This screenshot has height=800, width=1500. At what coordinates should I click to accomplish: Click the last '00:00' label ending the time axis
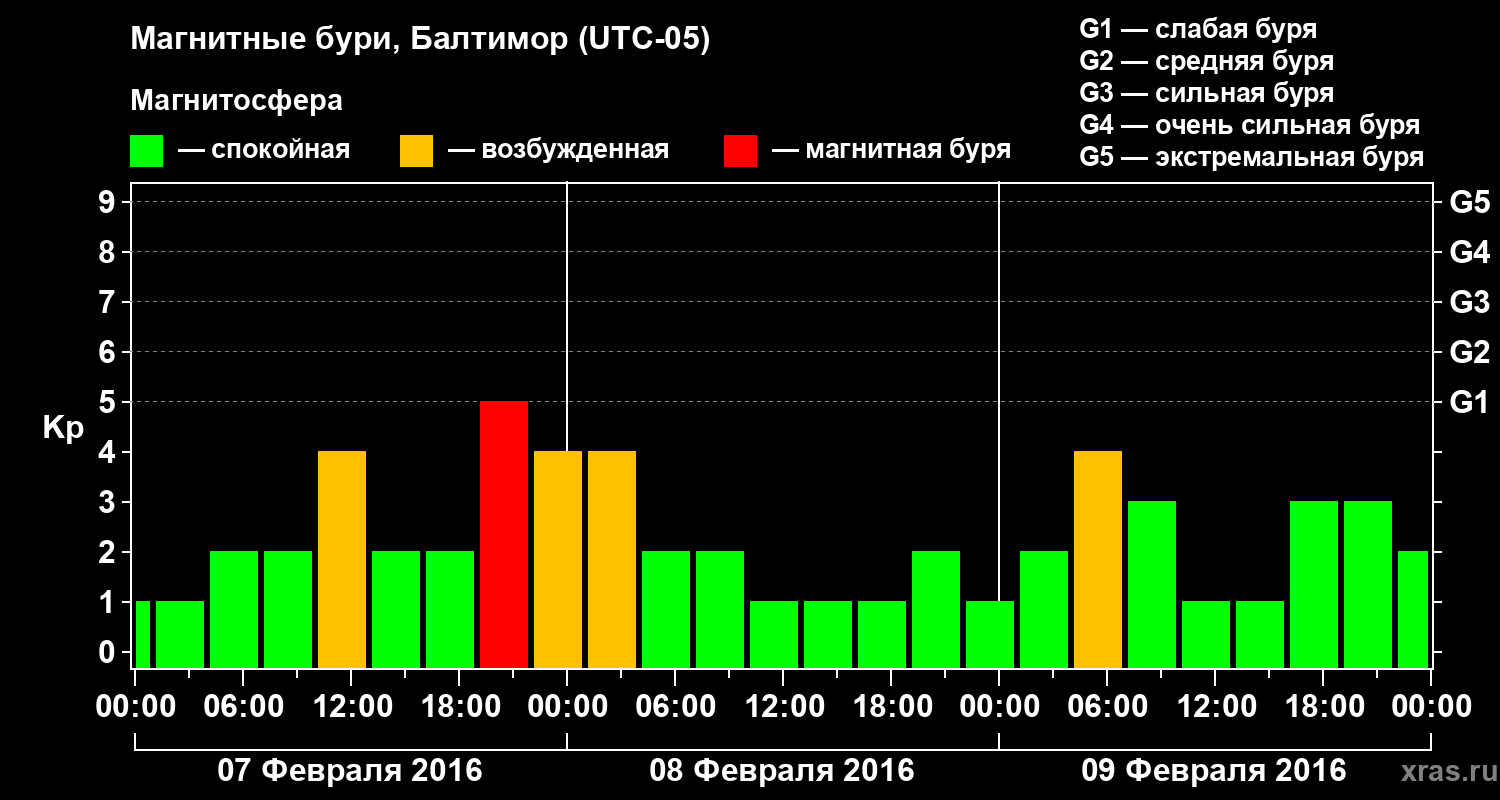1430,707
